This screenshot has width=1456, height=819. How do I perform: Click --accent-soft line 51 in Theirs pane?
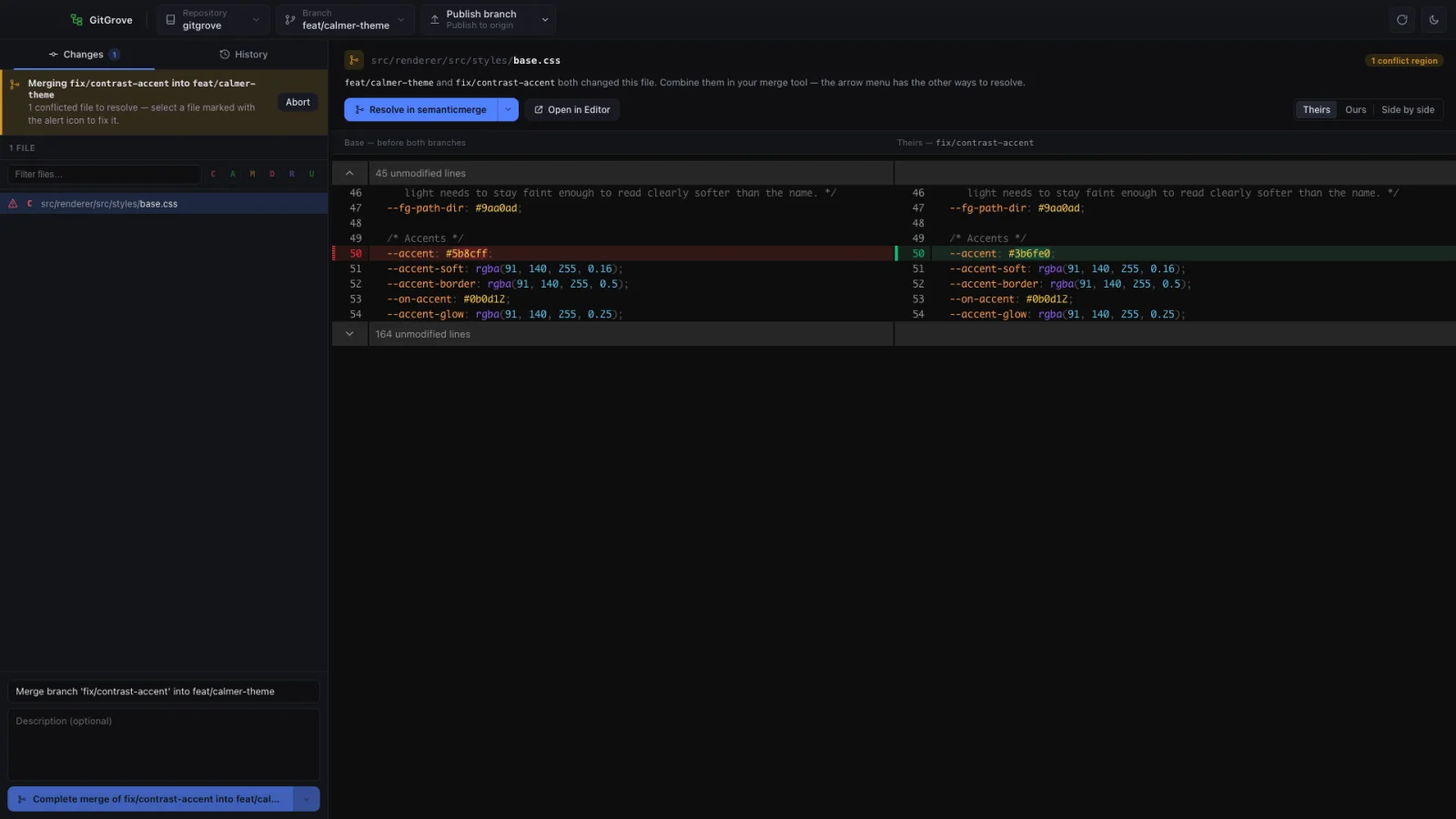[1067, 269]
